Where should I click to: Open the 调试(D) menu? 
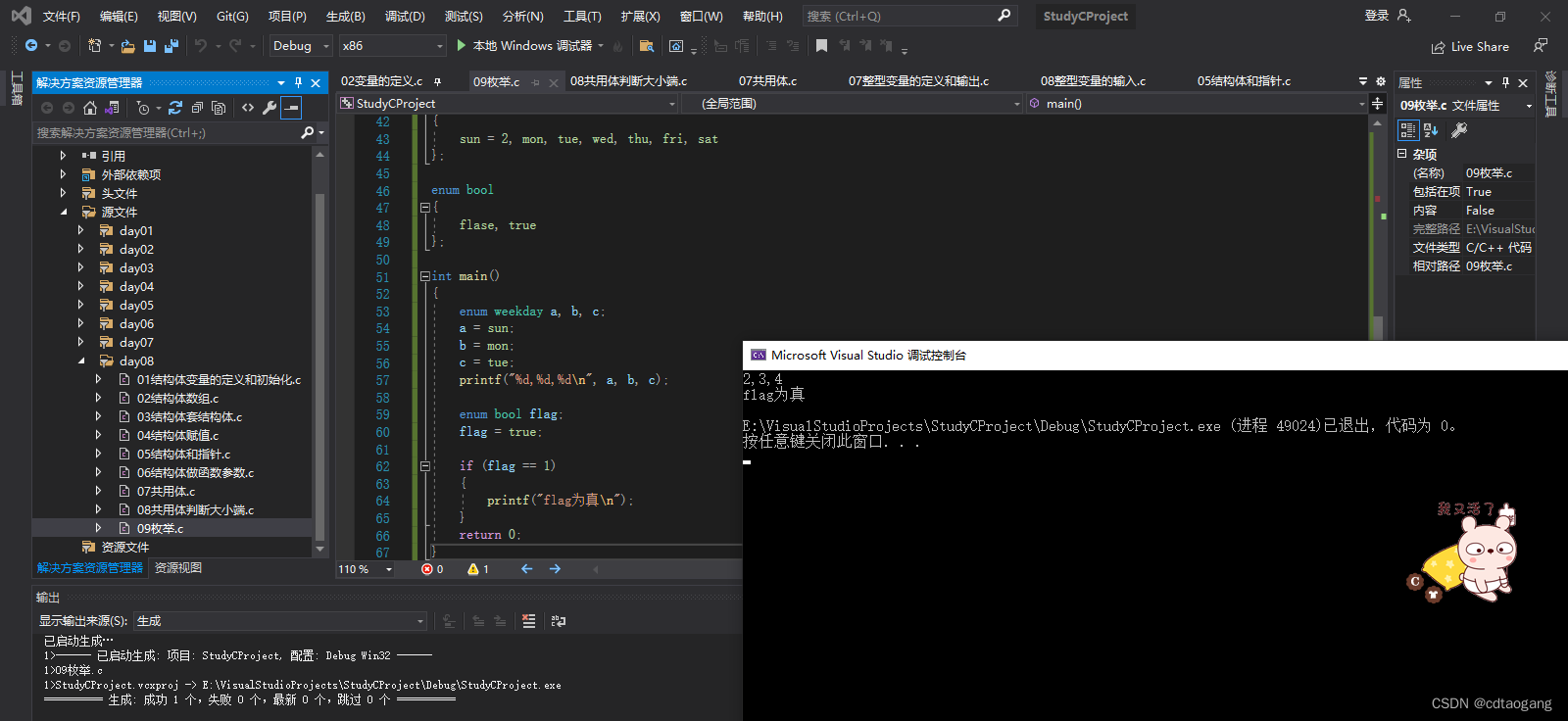405,17
